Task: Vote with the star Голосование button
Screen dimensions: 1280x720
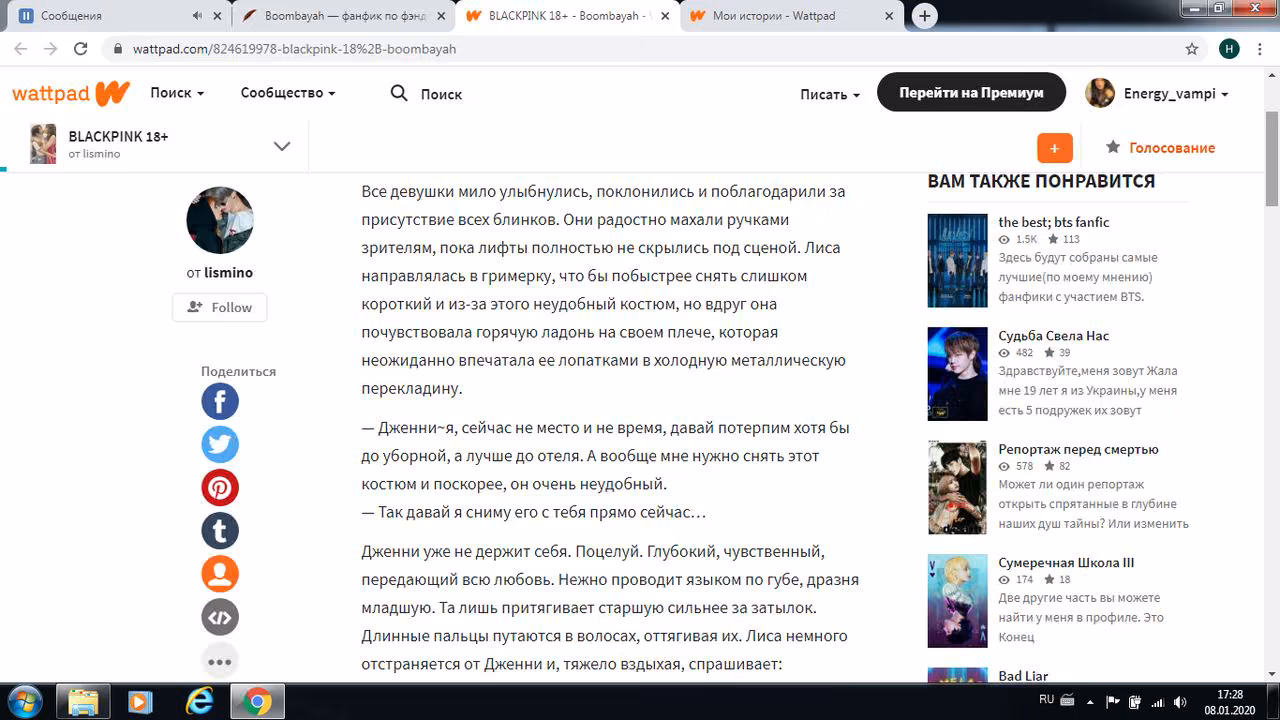Action: (1160, 147)
